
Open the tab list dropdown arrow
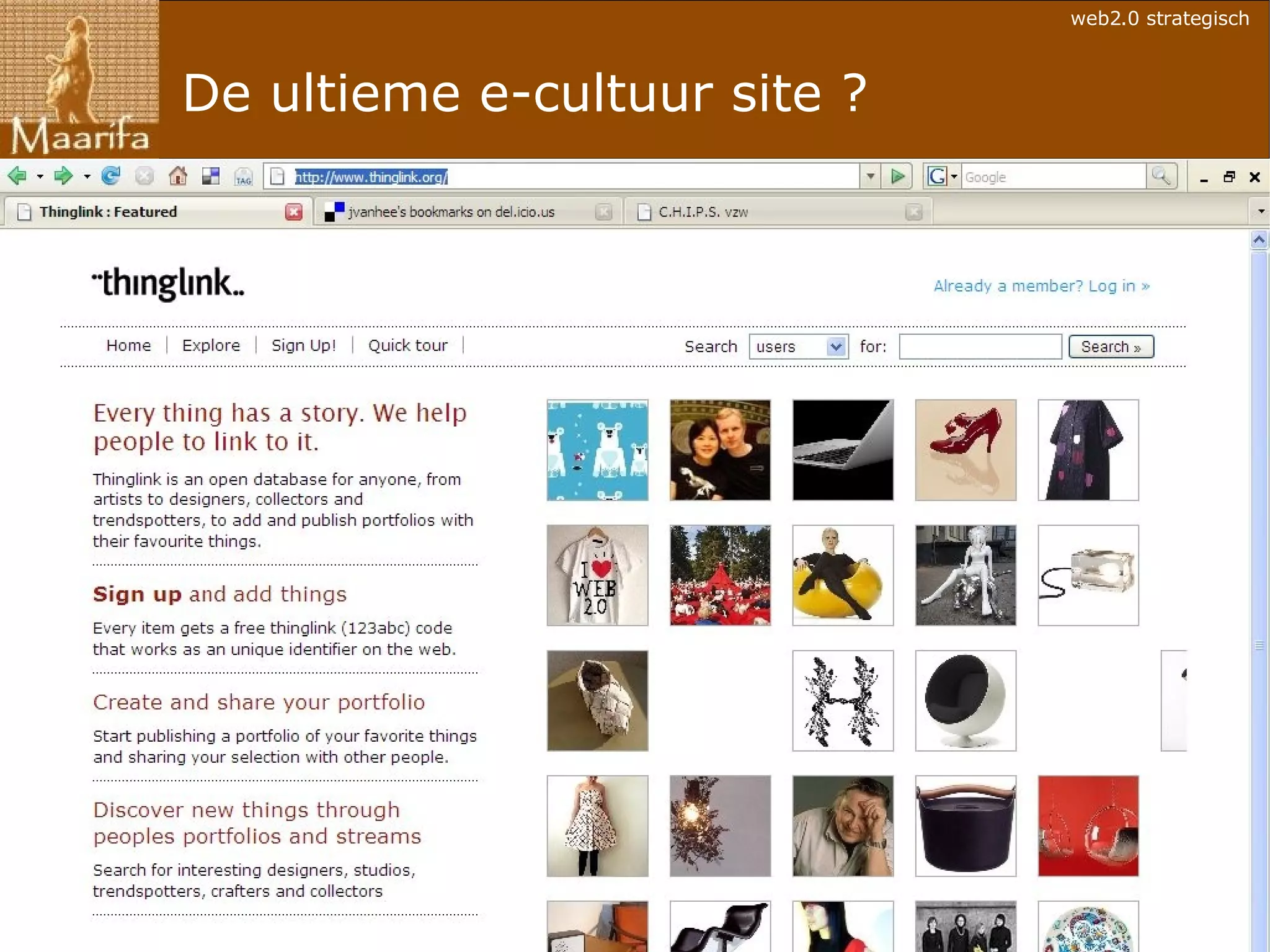(x=1261, y=211)
